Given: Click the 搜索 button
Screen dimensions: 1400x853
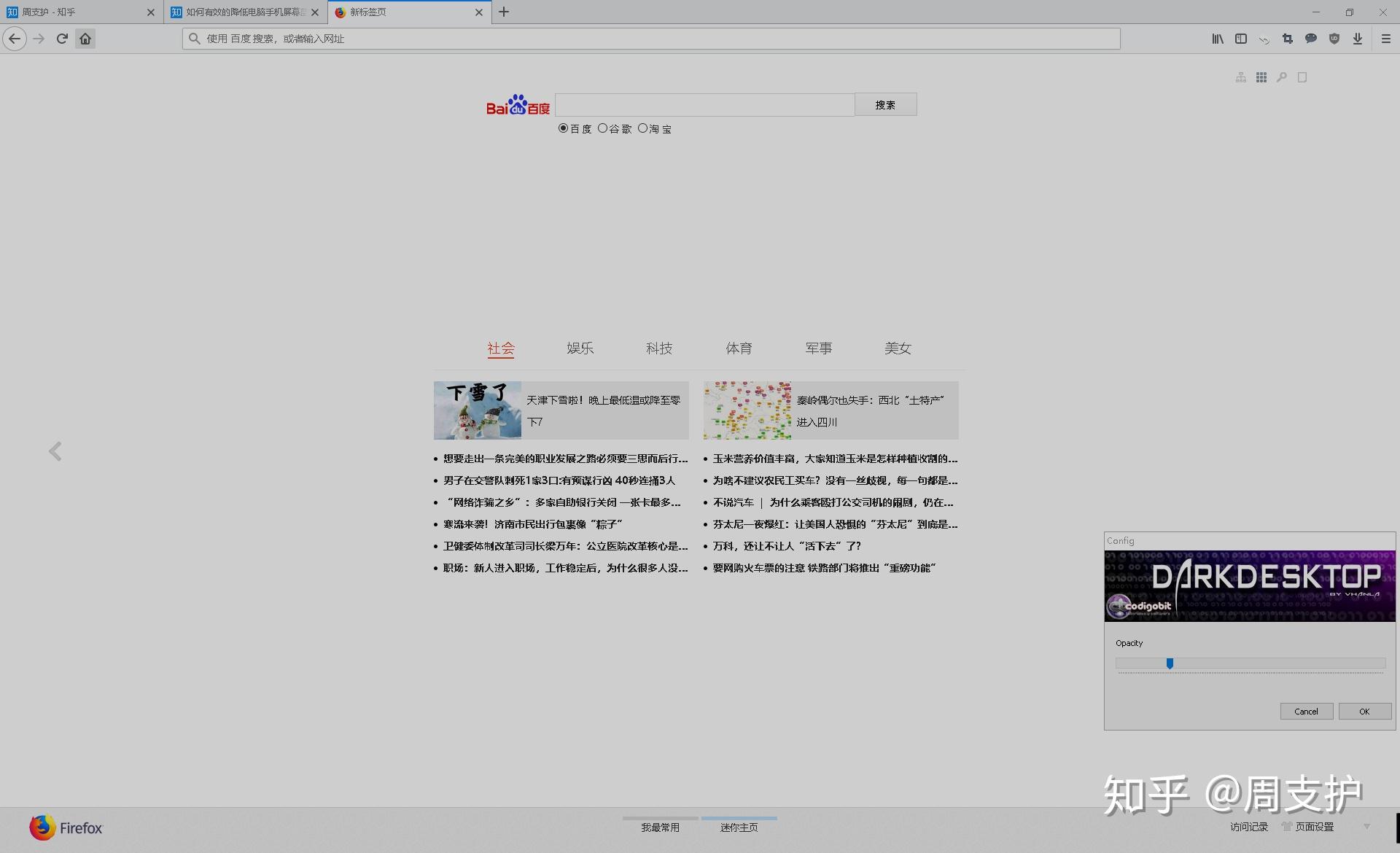Looking at the screenshot, I should coord(885,105).
